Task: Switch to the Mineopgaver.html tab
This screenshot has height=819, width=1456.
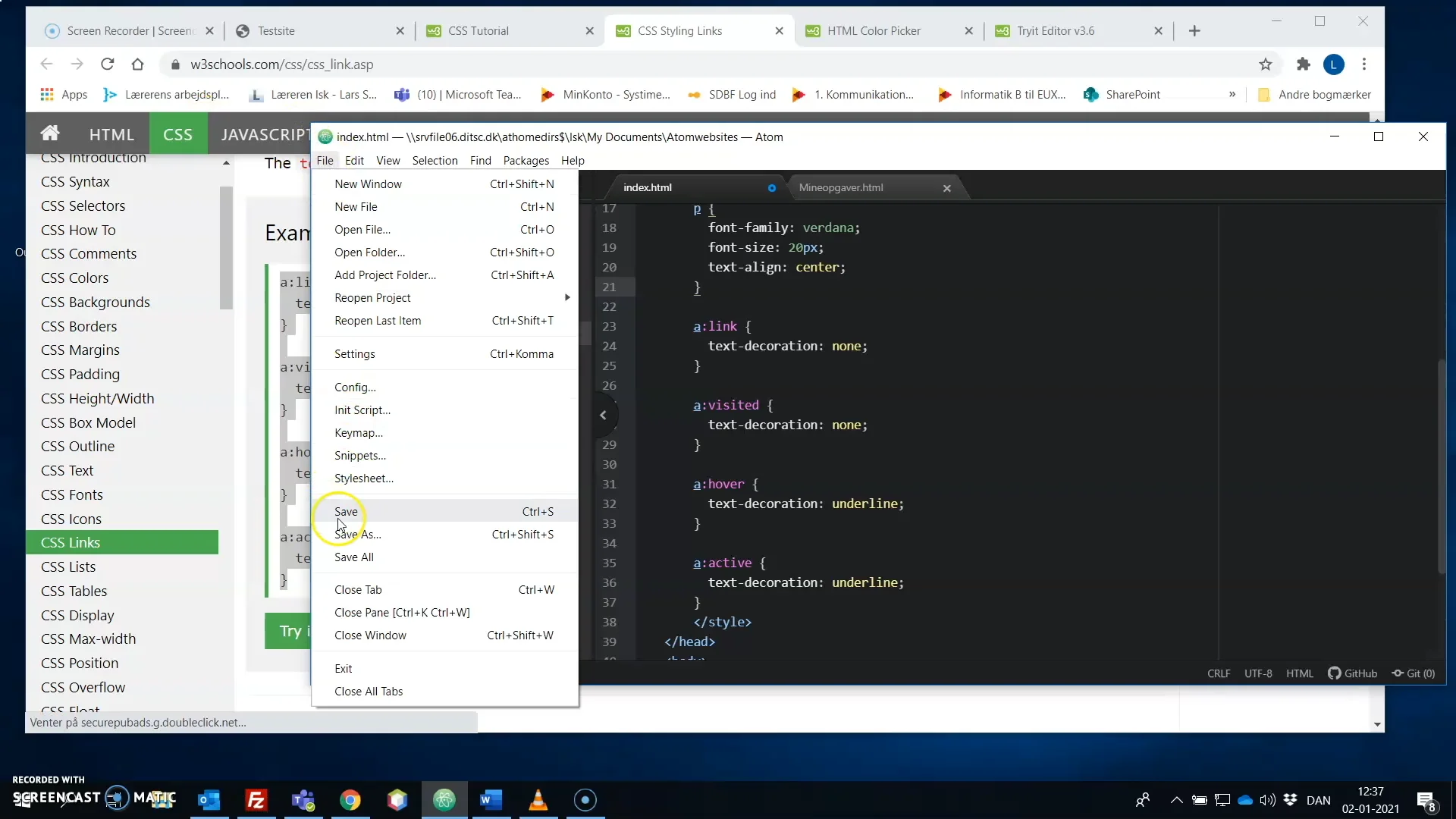Action: point(842,187)
